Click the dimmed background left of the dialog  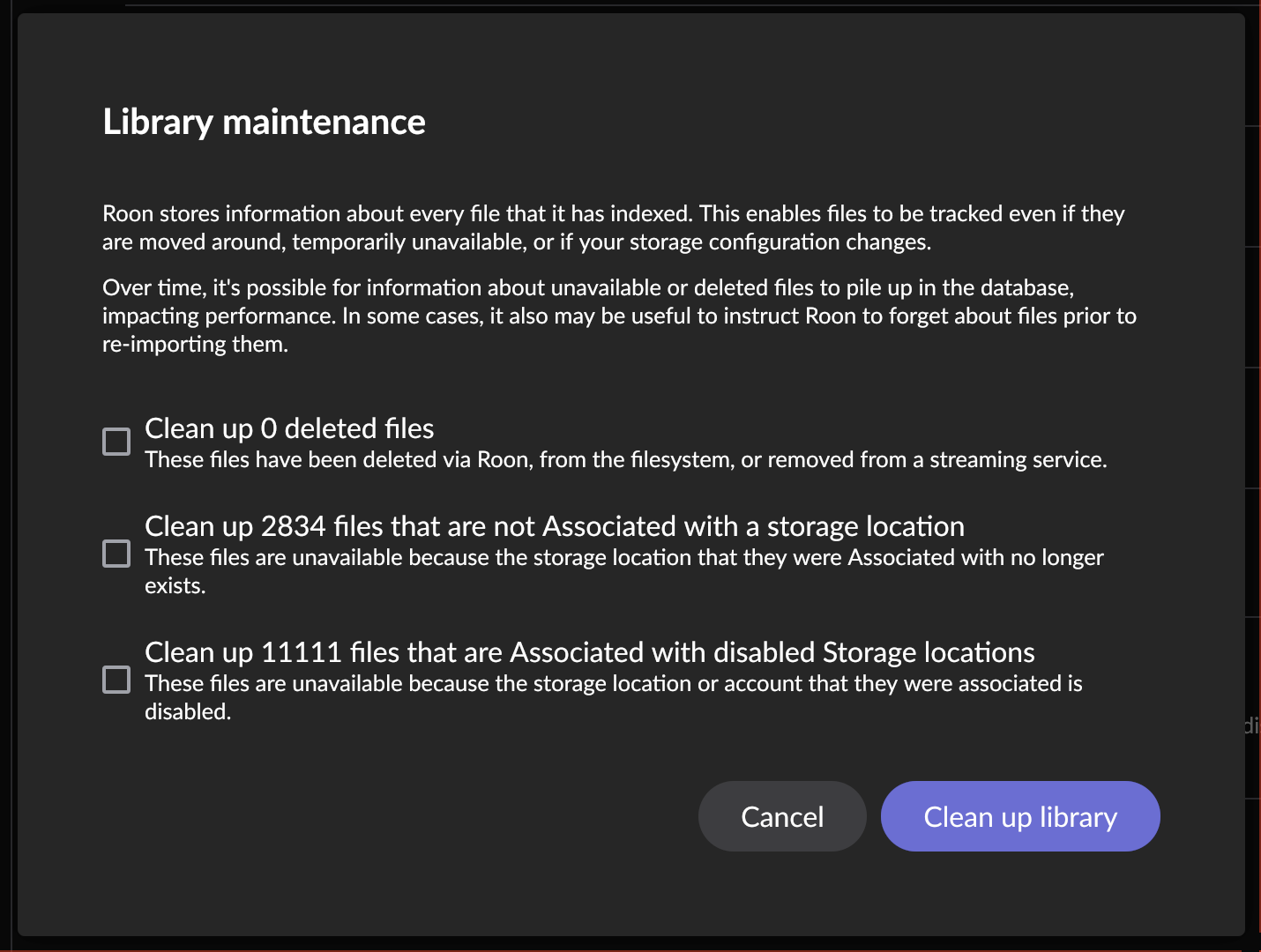[8, 476]
